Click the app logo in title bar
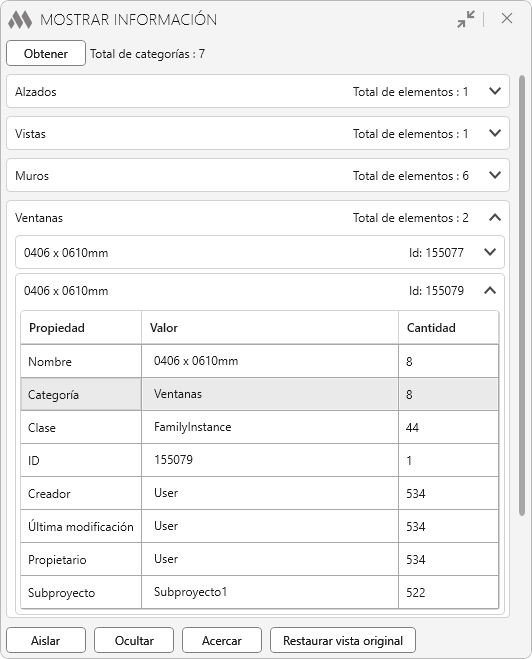The height and width of the screenshot is (659, 532). tap(20, 19)
